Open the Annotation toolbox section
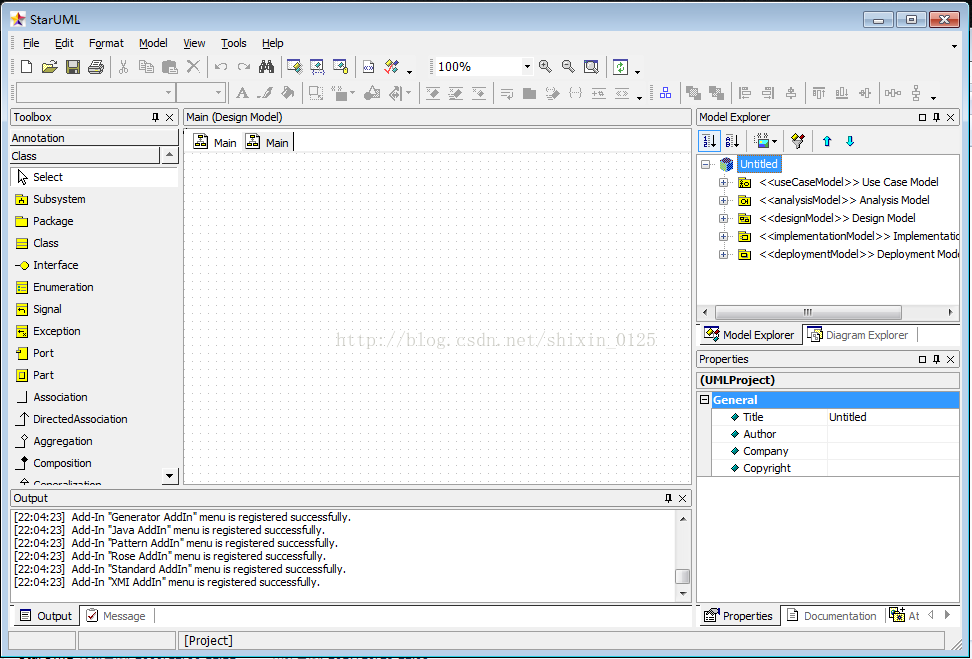The image size is (972, 659). [94, 138]
